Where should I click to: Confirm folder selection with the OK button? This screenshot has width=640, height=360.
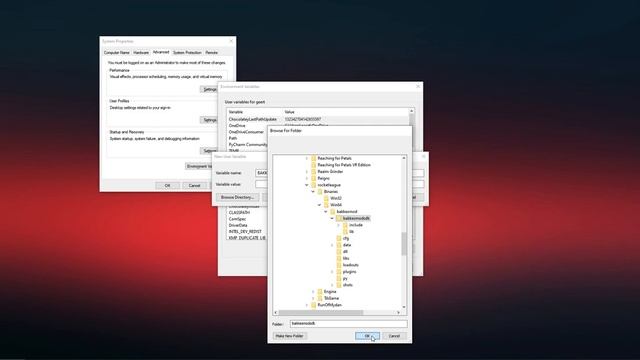coord(367,336)
